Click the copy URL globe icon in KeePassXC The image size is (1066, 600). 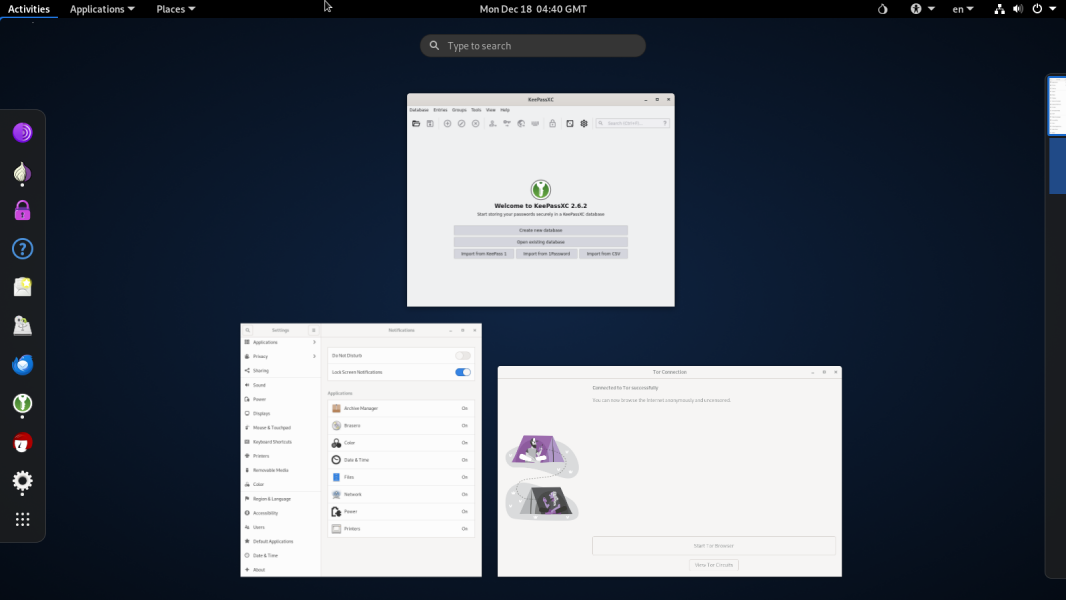[521, 124]
